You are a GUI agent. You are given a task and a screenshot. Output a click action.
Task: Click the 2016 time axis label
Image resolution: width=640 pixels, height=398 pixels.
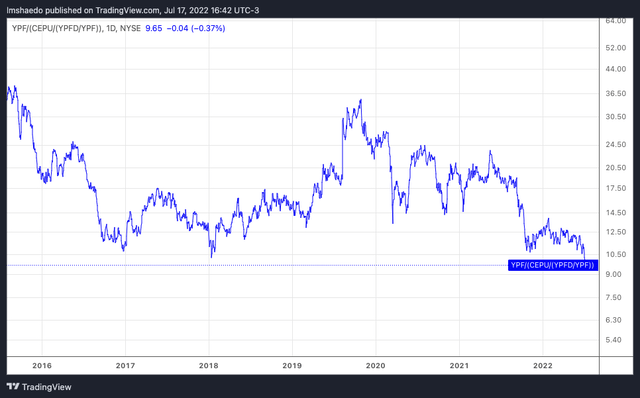(42, 366)
